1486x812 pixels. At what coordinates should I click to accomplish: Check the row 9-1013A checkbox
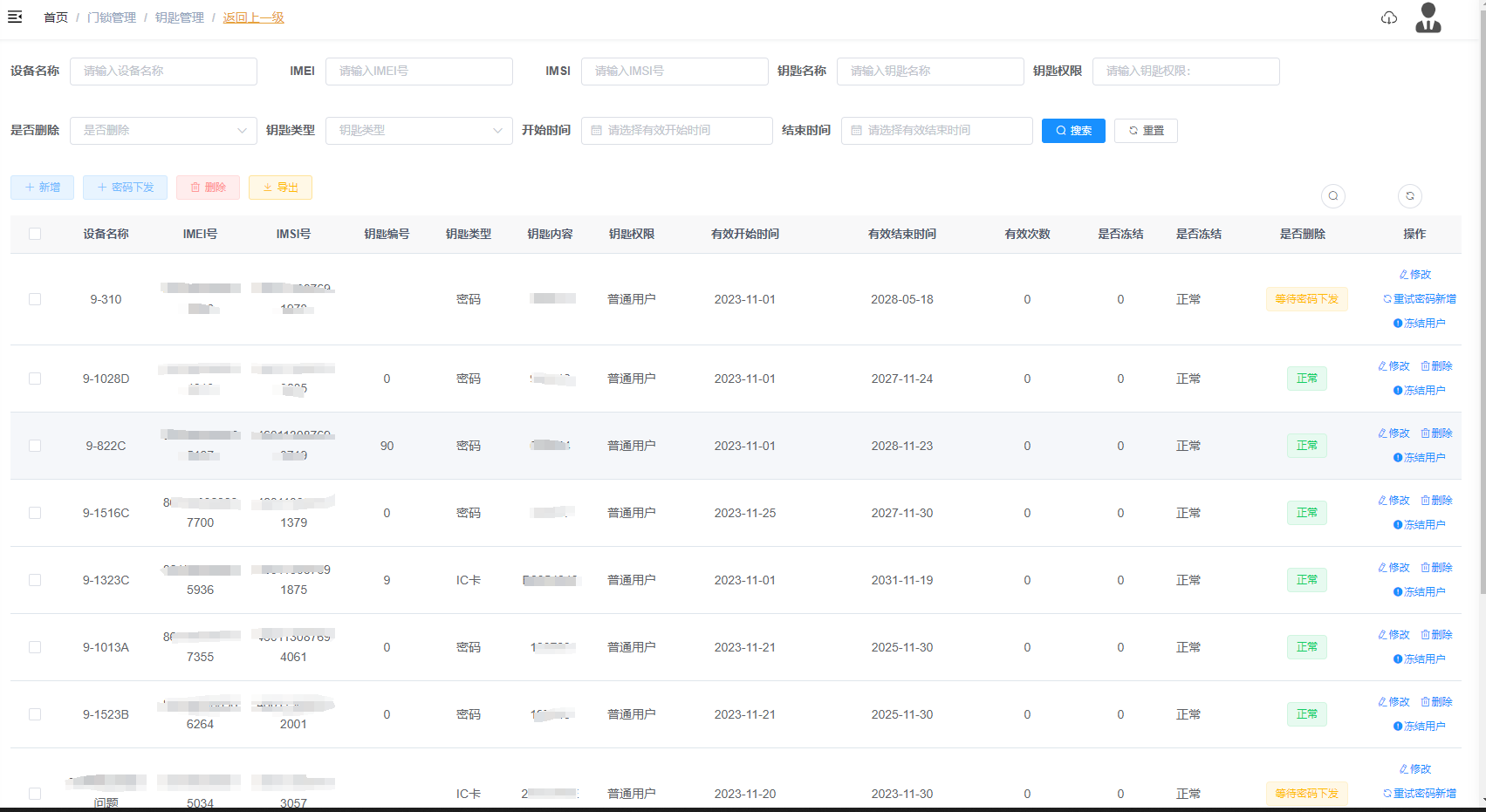(35, 647)
